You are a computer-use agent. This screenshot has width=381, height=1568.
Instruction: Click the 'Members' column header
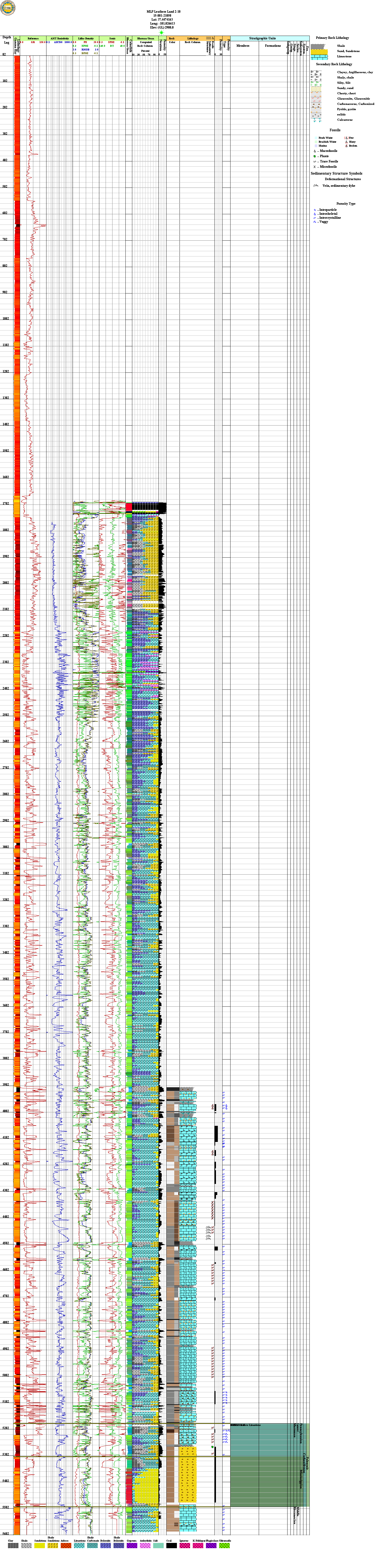point(243,46)
